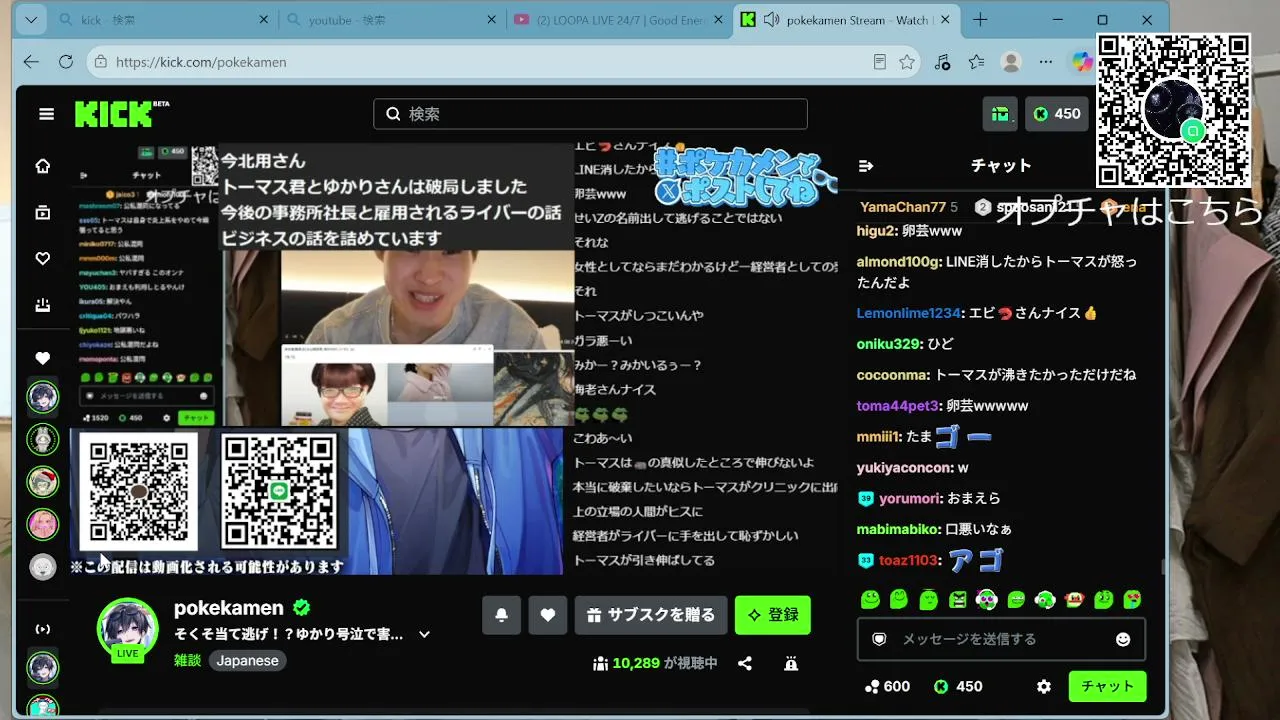Click the Japanese language tag

point(248,660)
